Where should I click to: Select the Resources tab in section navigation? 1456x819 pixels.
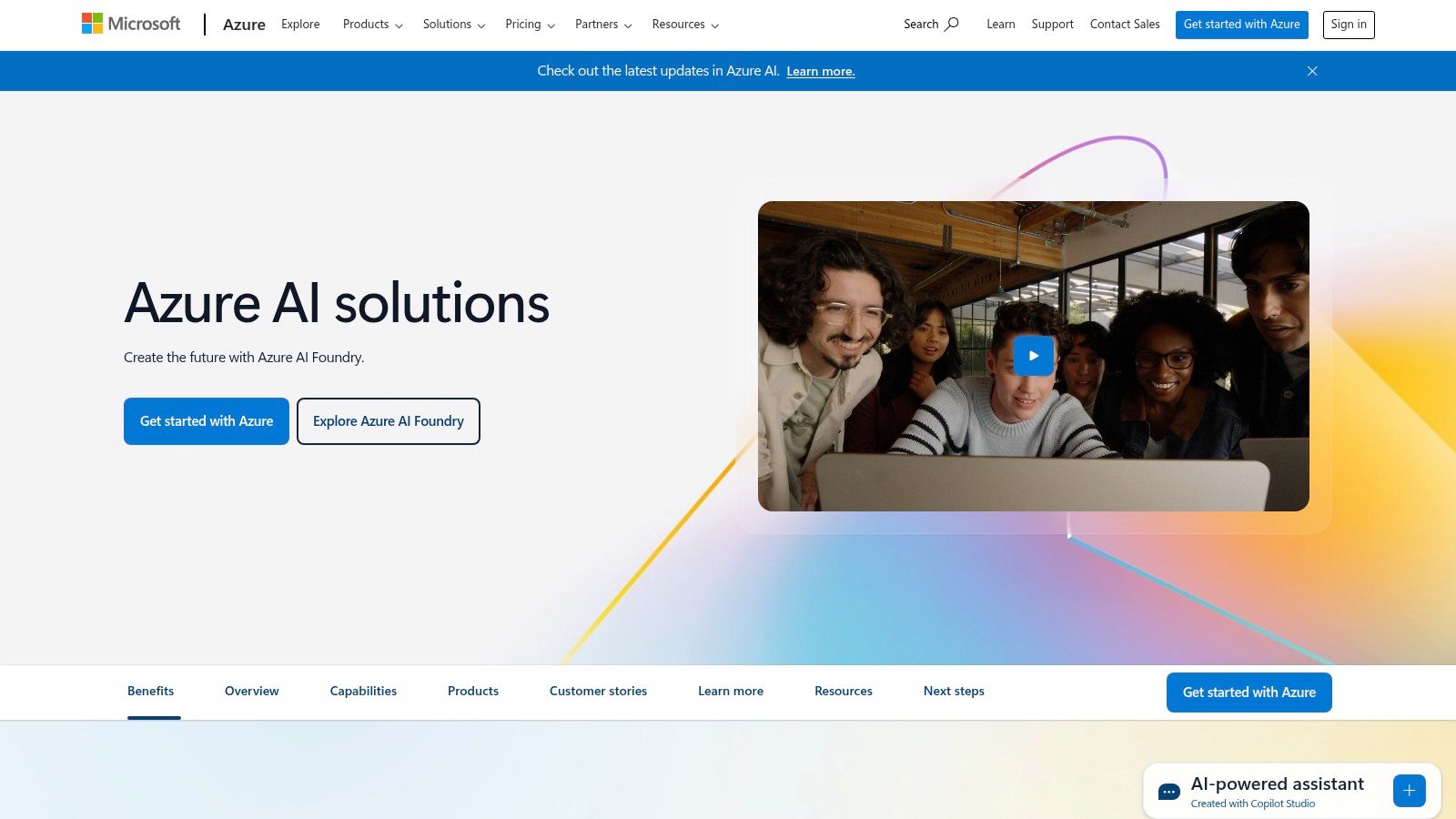[844, 692]
